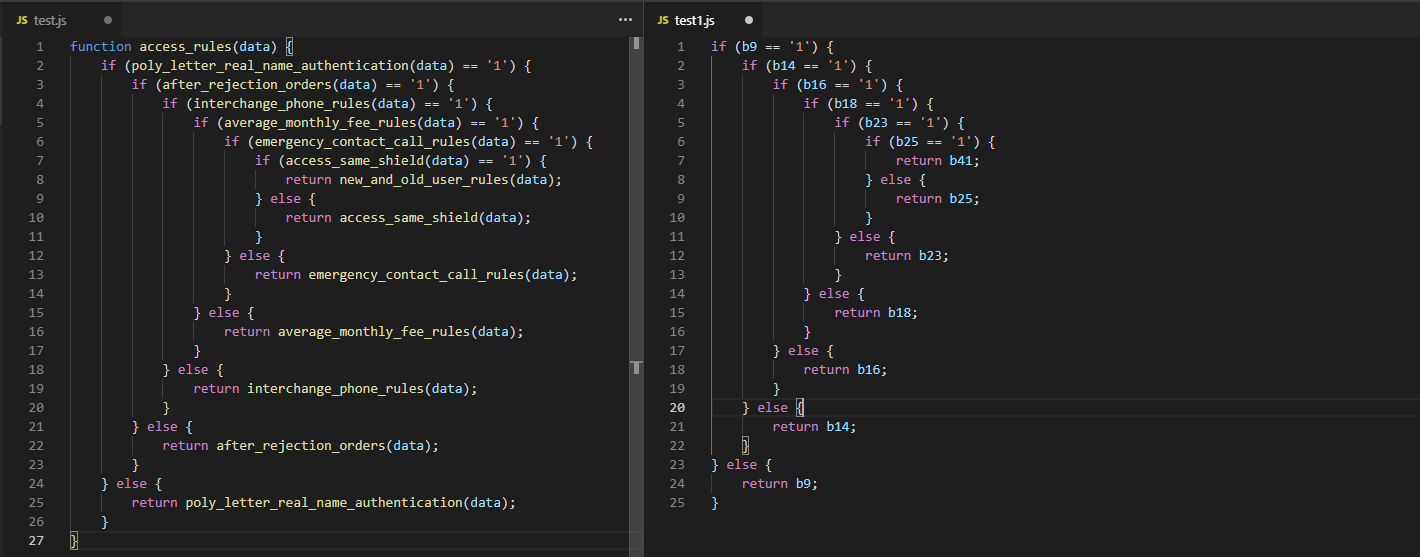Click line number 1 in test.js
The height and width of the screenshot is (557, 1420).
point(39,46)
